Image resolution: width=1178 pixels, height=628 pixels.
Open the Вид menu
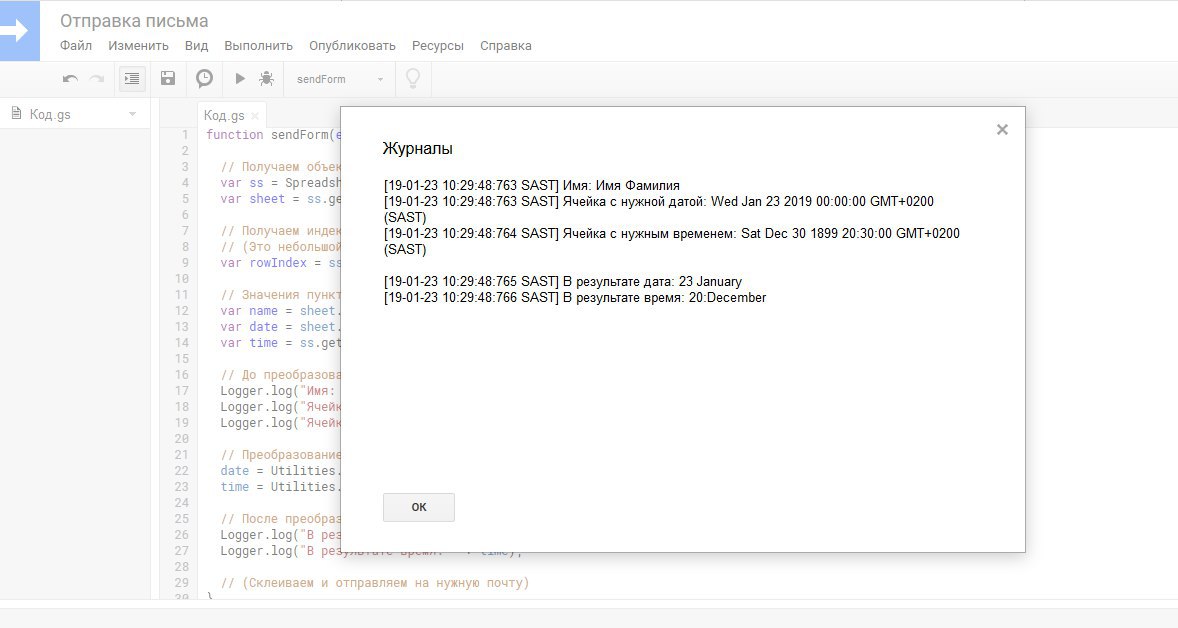(196, 46)
